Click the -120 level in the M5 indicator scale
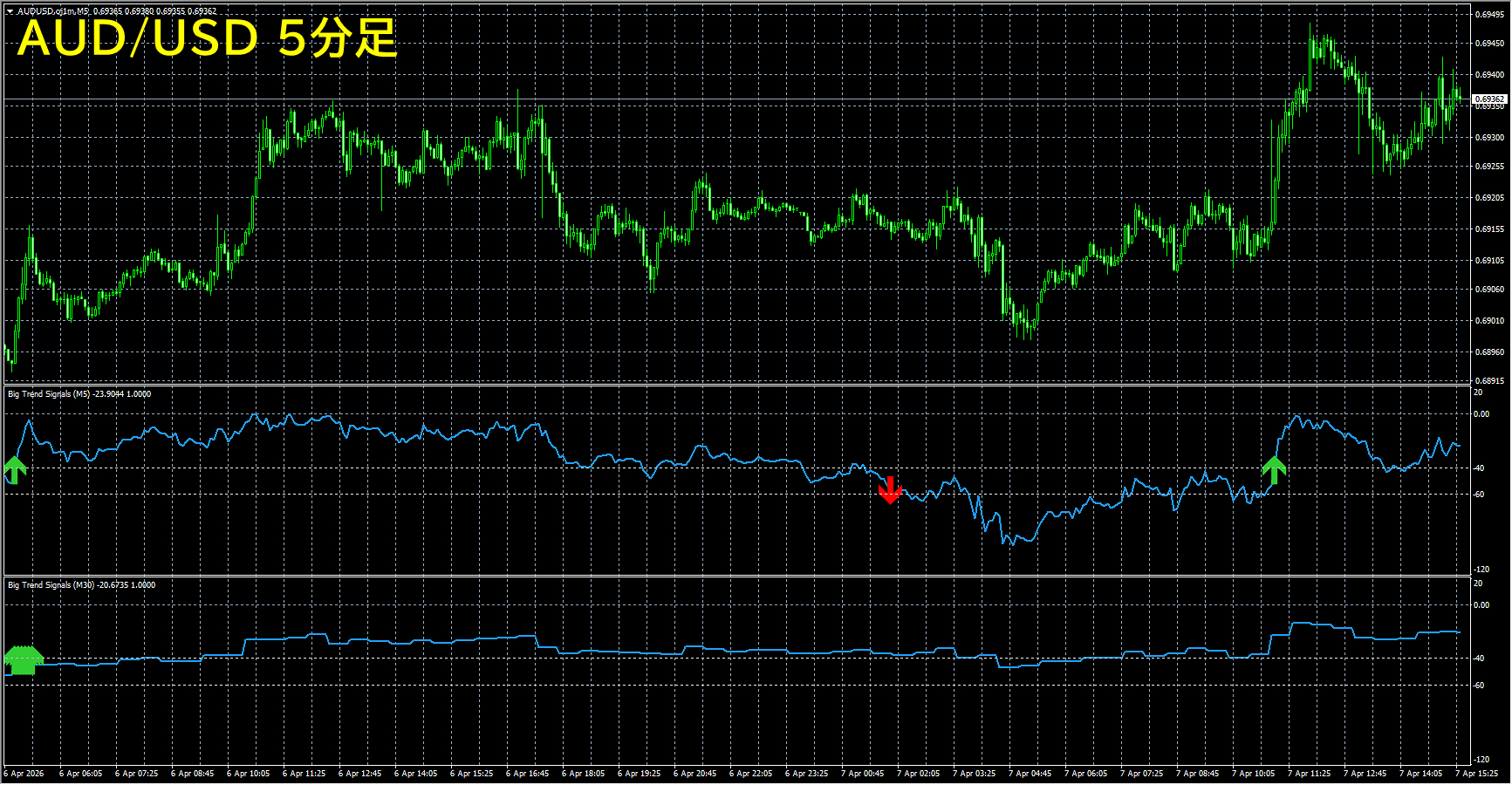 coord(1481,570)
